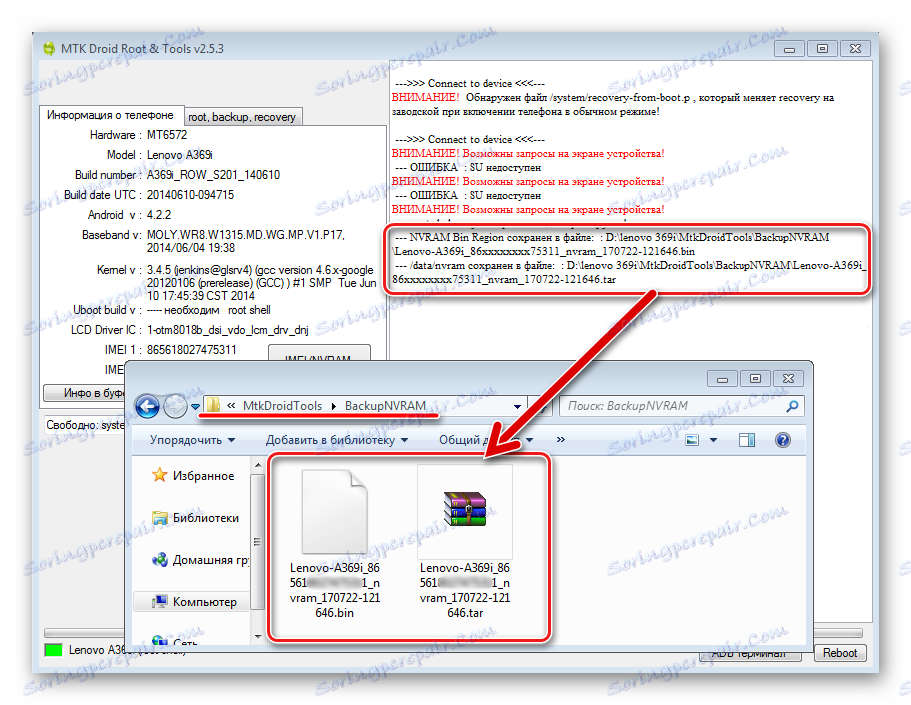Screen dimensions: 911x705
Task: Select the folder icon in Explorer address bar
Action: 214,405
